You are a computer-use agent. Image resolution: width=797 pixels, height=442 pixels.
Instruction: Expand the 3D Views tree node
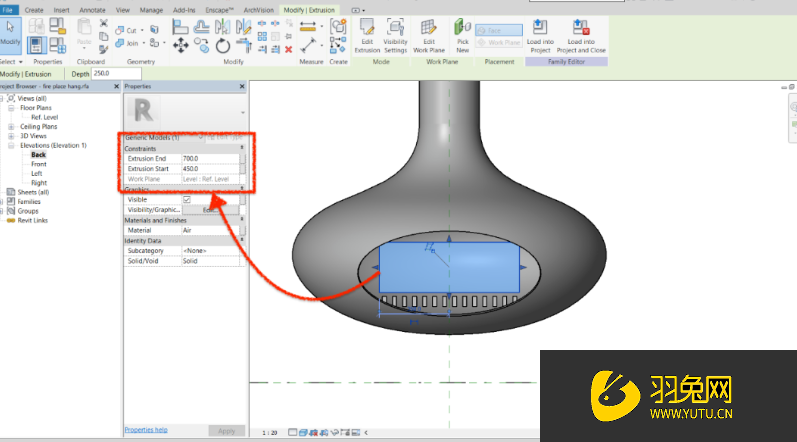(x=11, y=135)
